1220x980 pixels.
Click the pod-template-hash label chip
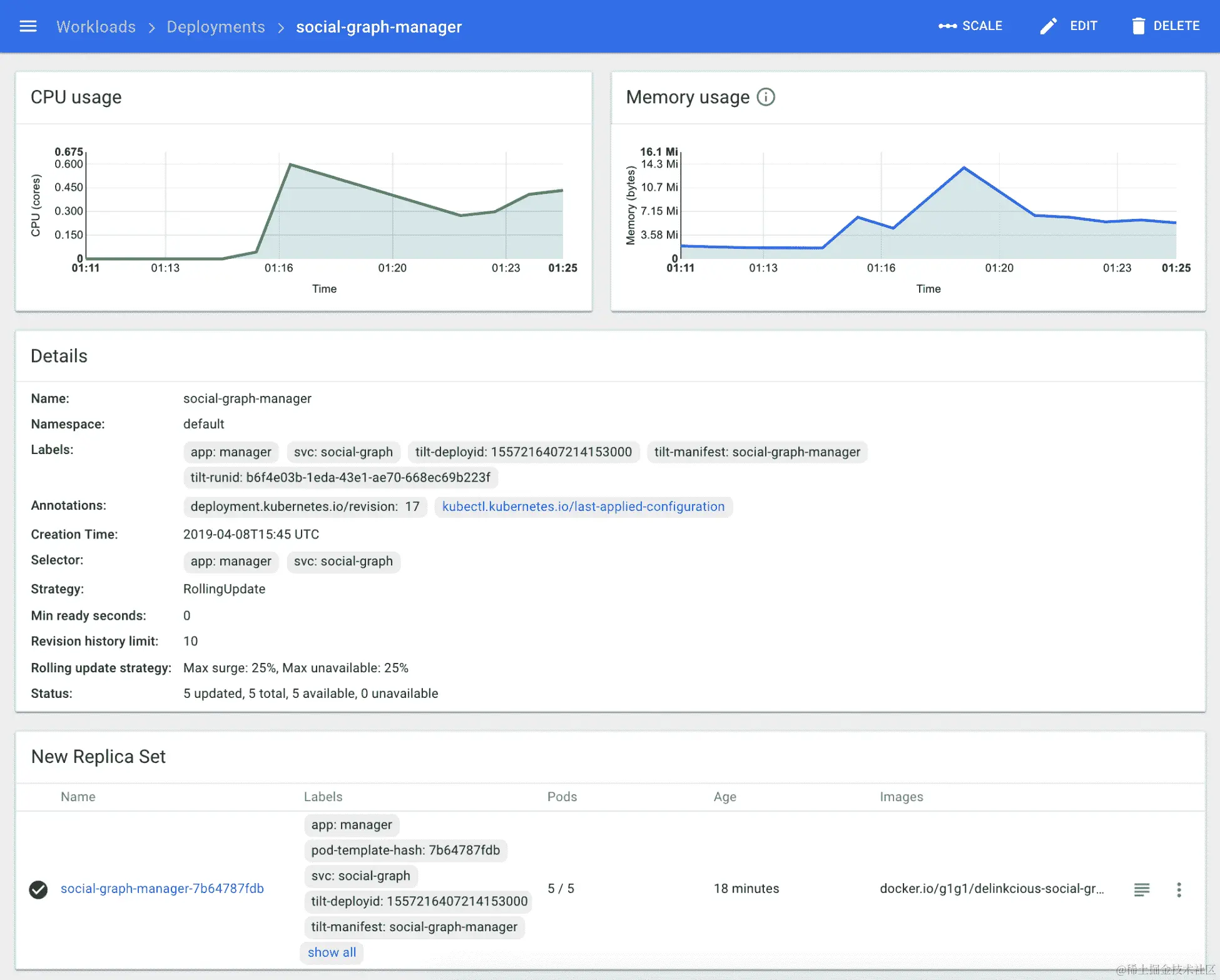click(x=405, y=851)
